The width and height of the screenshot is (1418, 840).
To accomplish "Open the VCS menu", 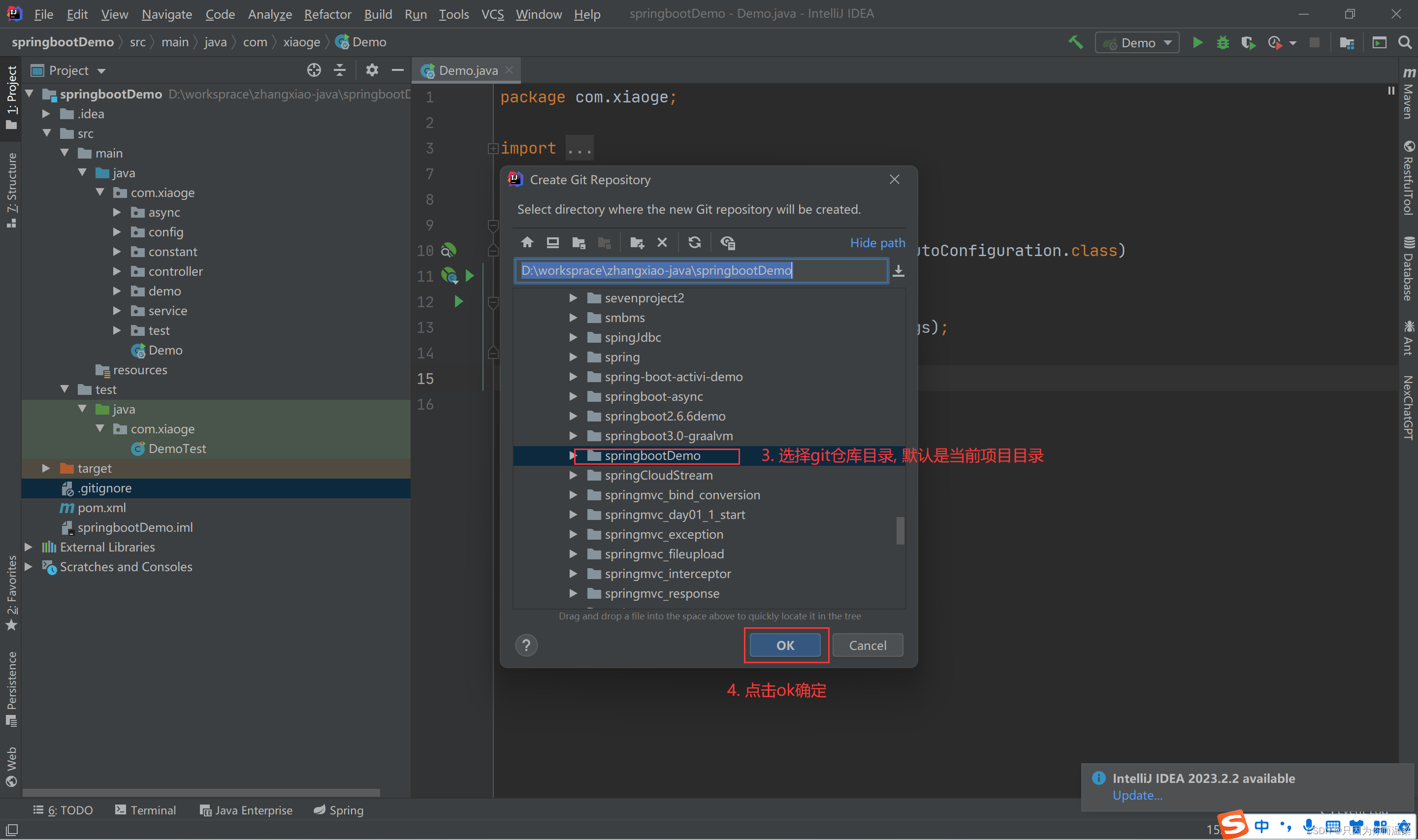I will click(492, 14).
